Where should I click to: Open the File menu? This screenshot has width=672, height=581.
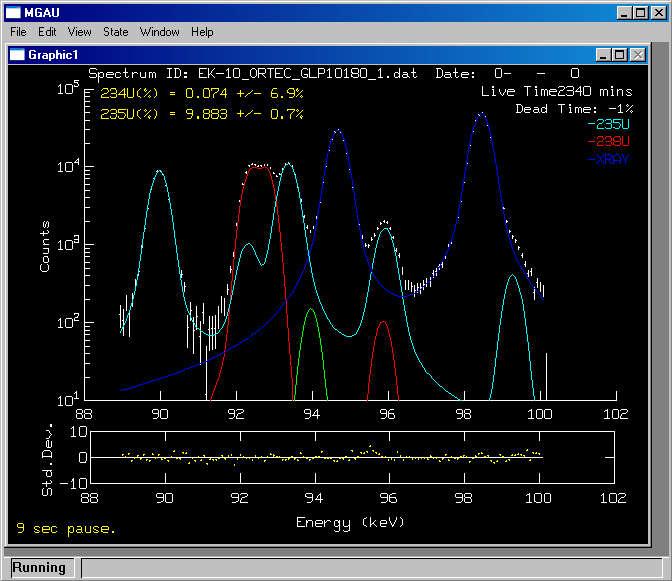pyautogui.click(x=18, y=32)
